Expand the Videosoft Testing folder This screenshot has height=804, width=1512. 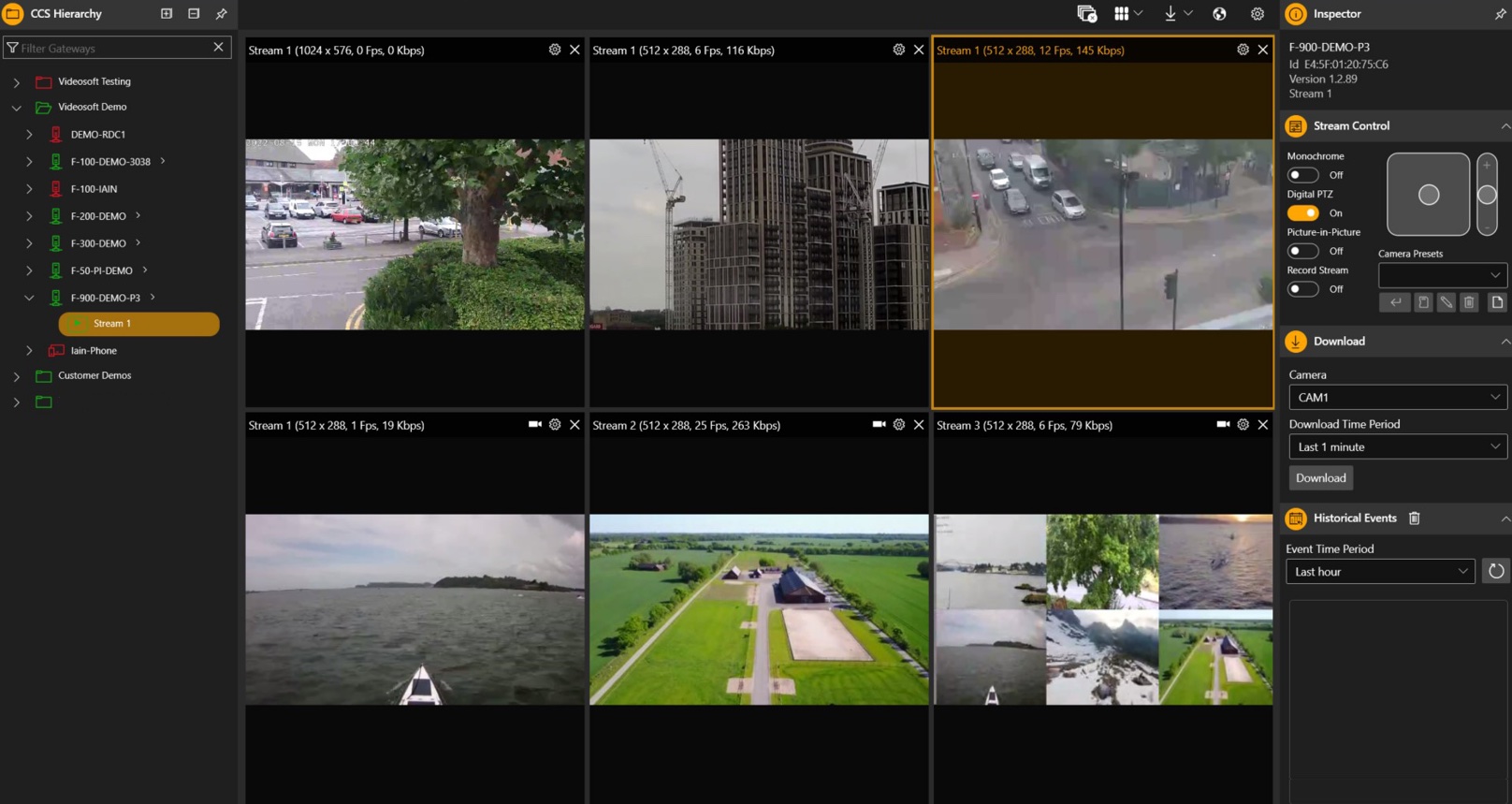(17, 82)
